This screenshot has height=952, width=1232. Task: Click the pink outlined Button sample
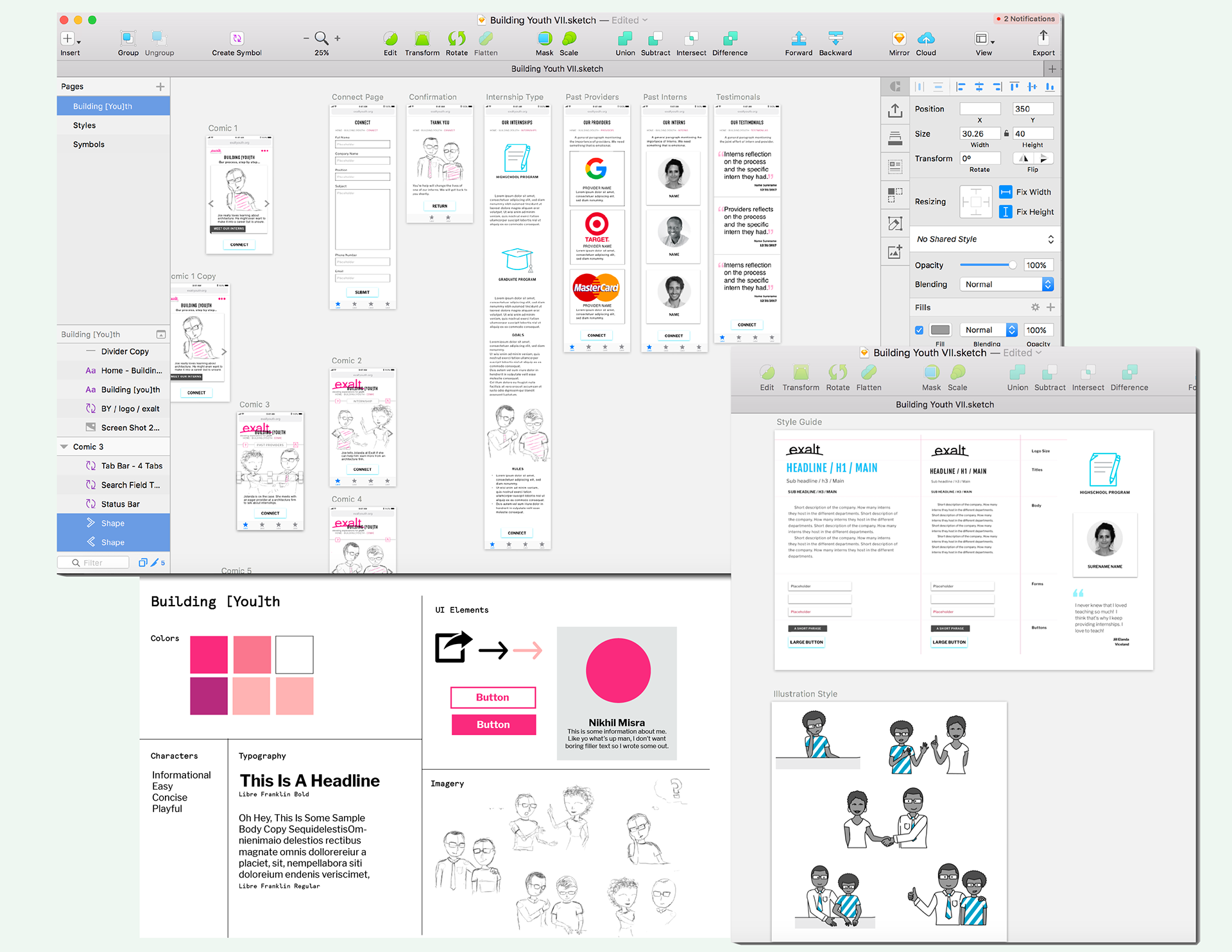(493, 697)
